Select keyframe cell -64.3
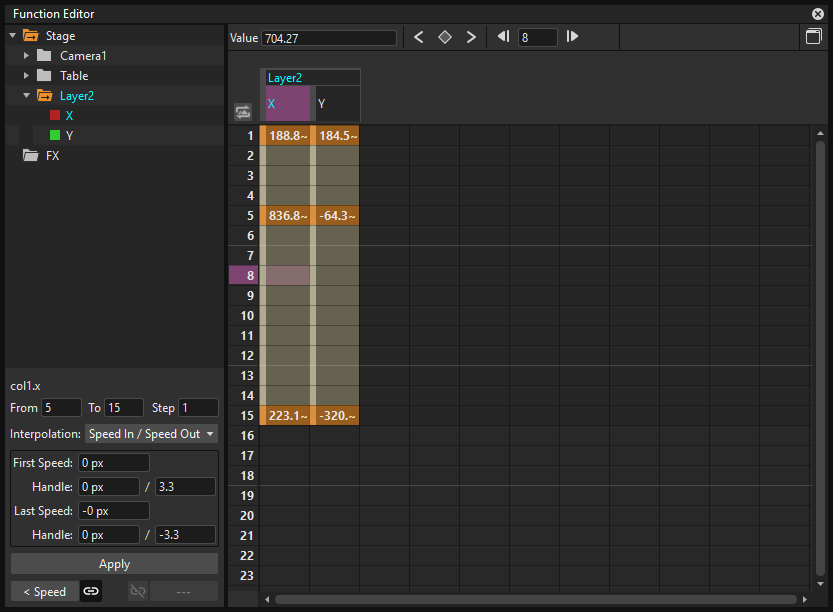 pos(335,216)
